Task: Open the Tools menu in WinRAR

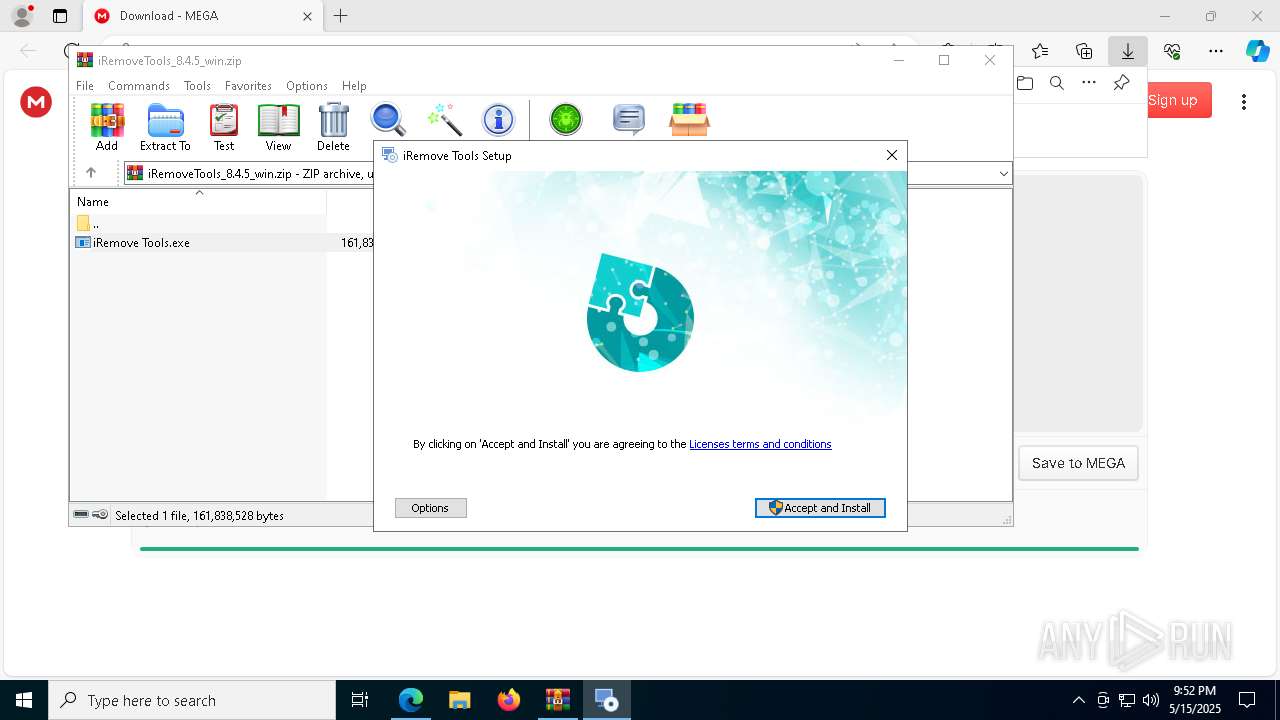Action: (197, 86)
